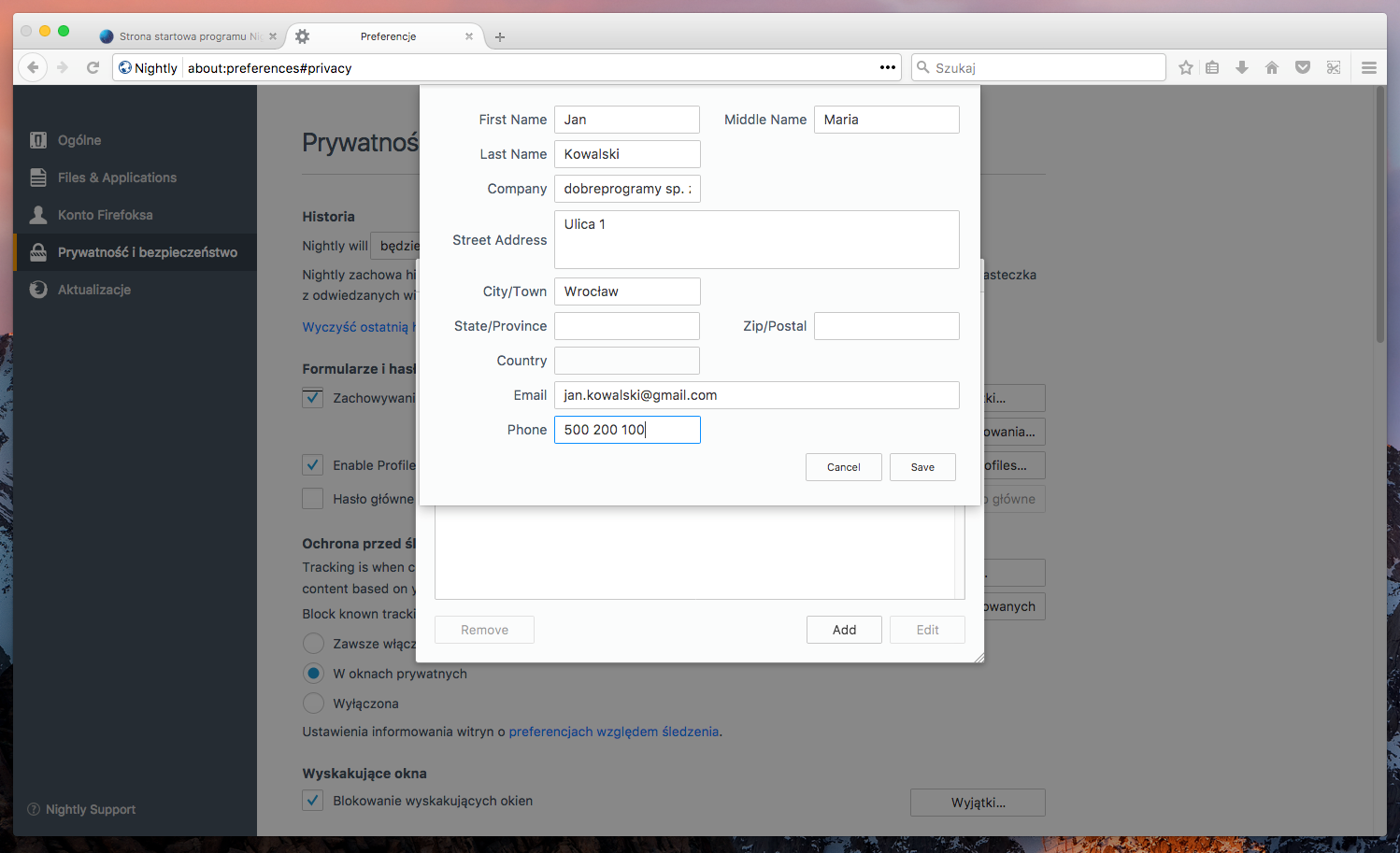
Task: Open the page actions three-dot menu
Action: (888, 67)
